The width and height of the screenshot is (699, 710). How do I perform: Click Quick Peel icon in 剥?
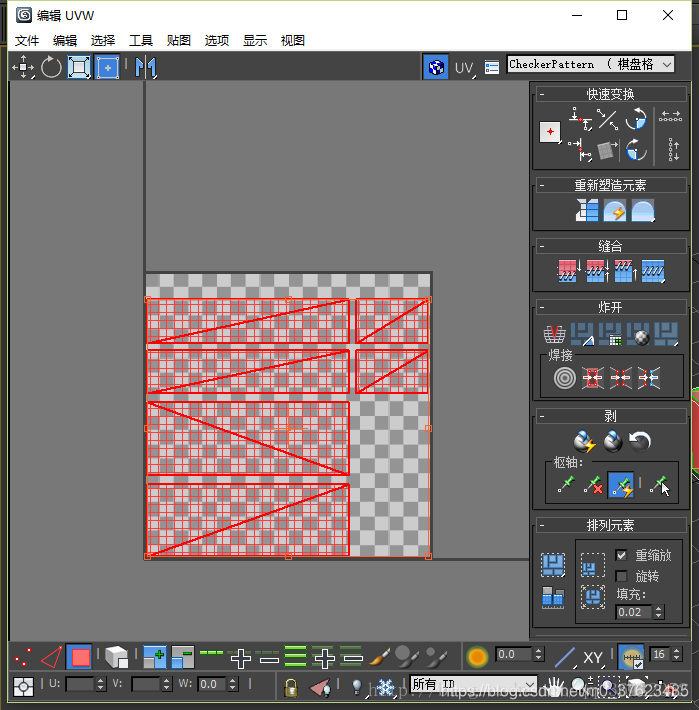584,441
